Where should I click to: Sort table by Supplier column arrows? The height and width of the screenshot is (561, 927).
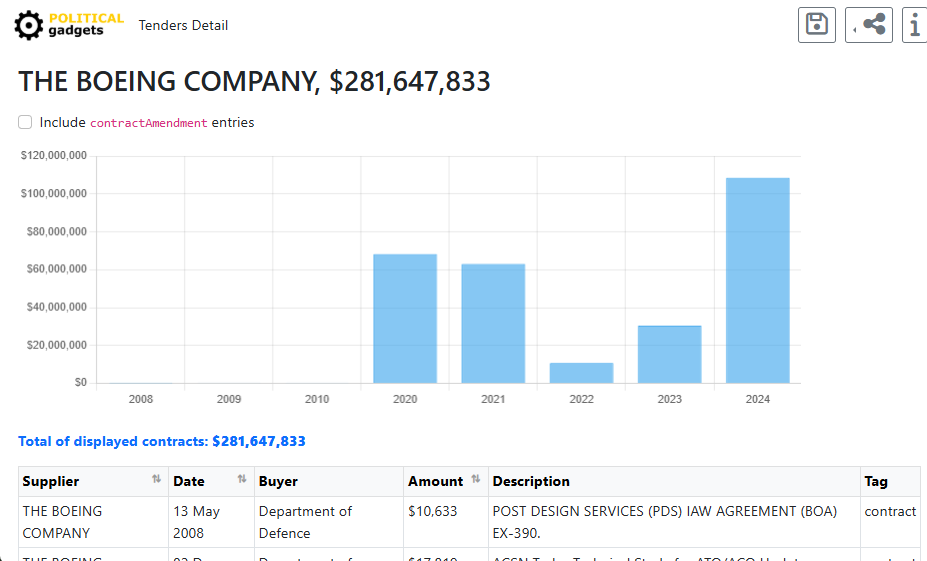tap(156, 479)
